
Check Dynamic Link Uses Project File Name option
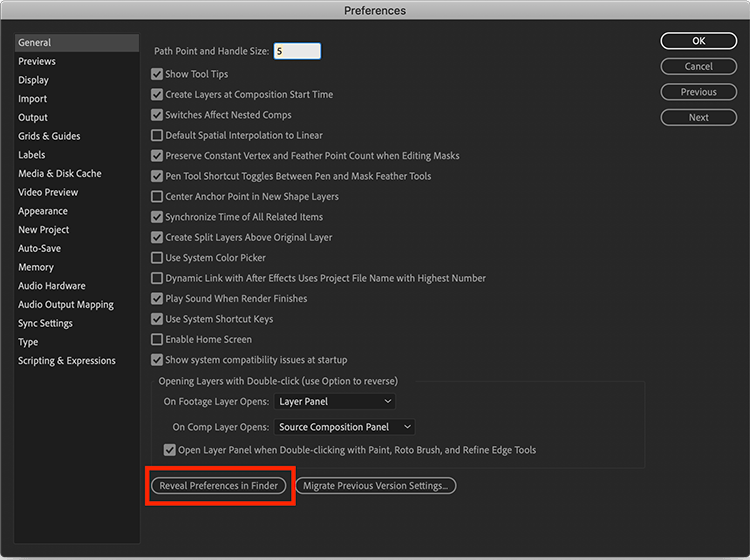157,278
